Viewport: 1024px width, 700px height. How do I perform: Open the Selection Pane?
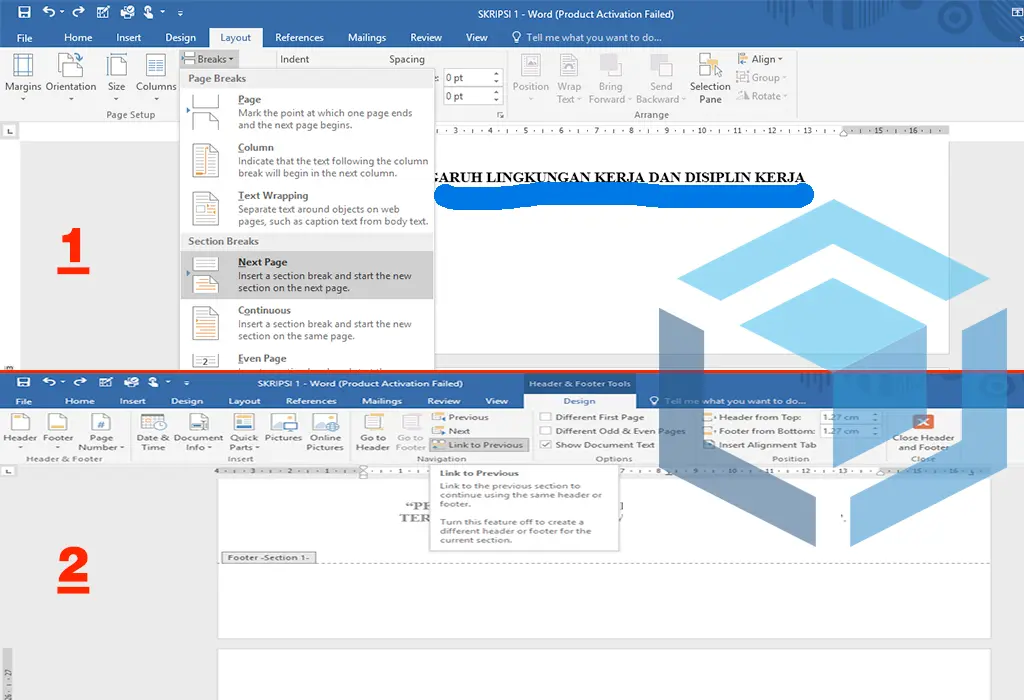710,77
